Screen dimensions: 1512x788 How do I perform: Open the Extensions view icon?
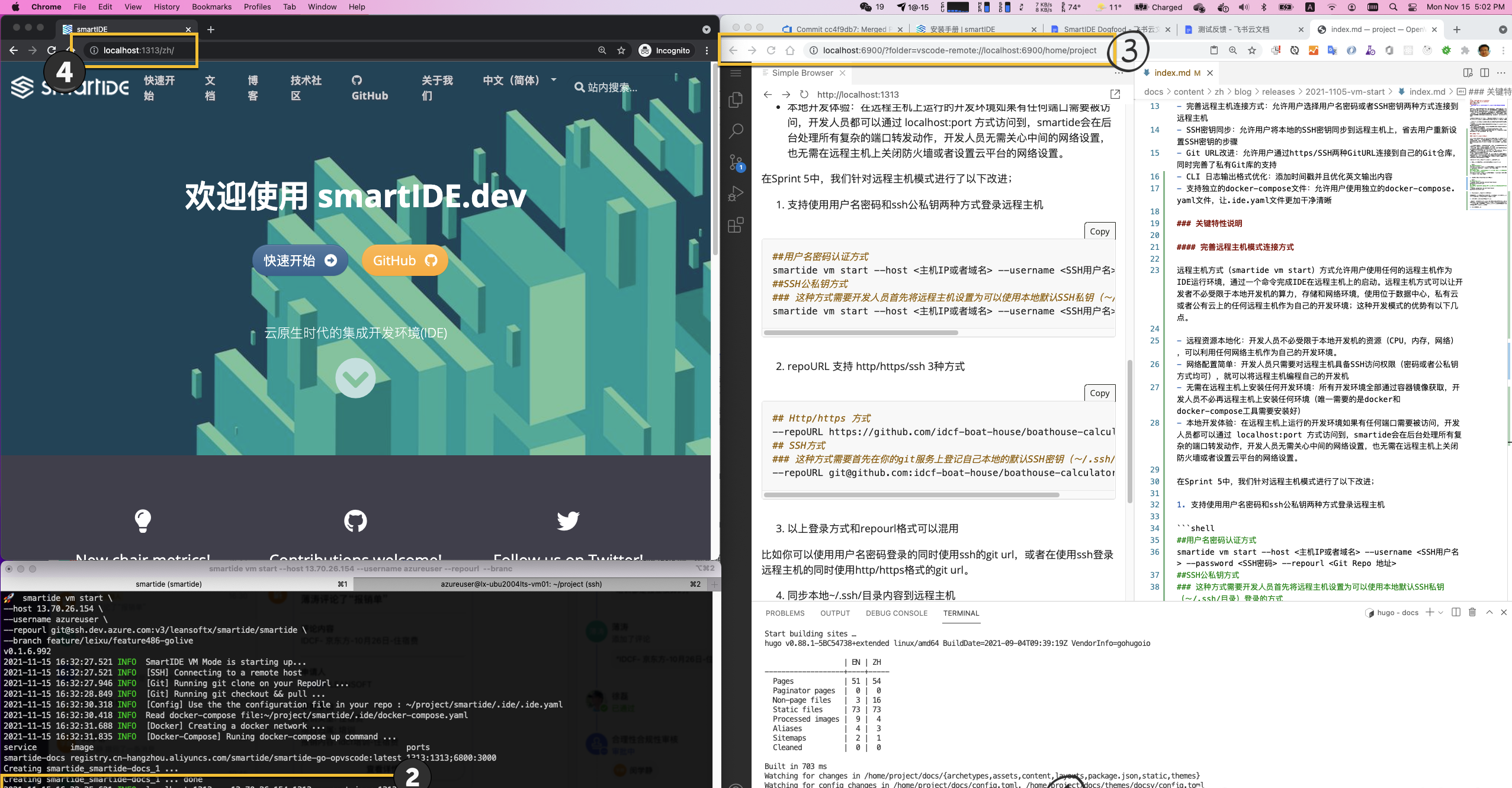tap(736, 225)
